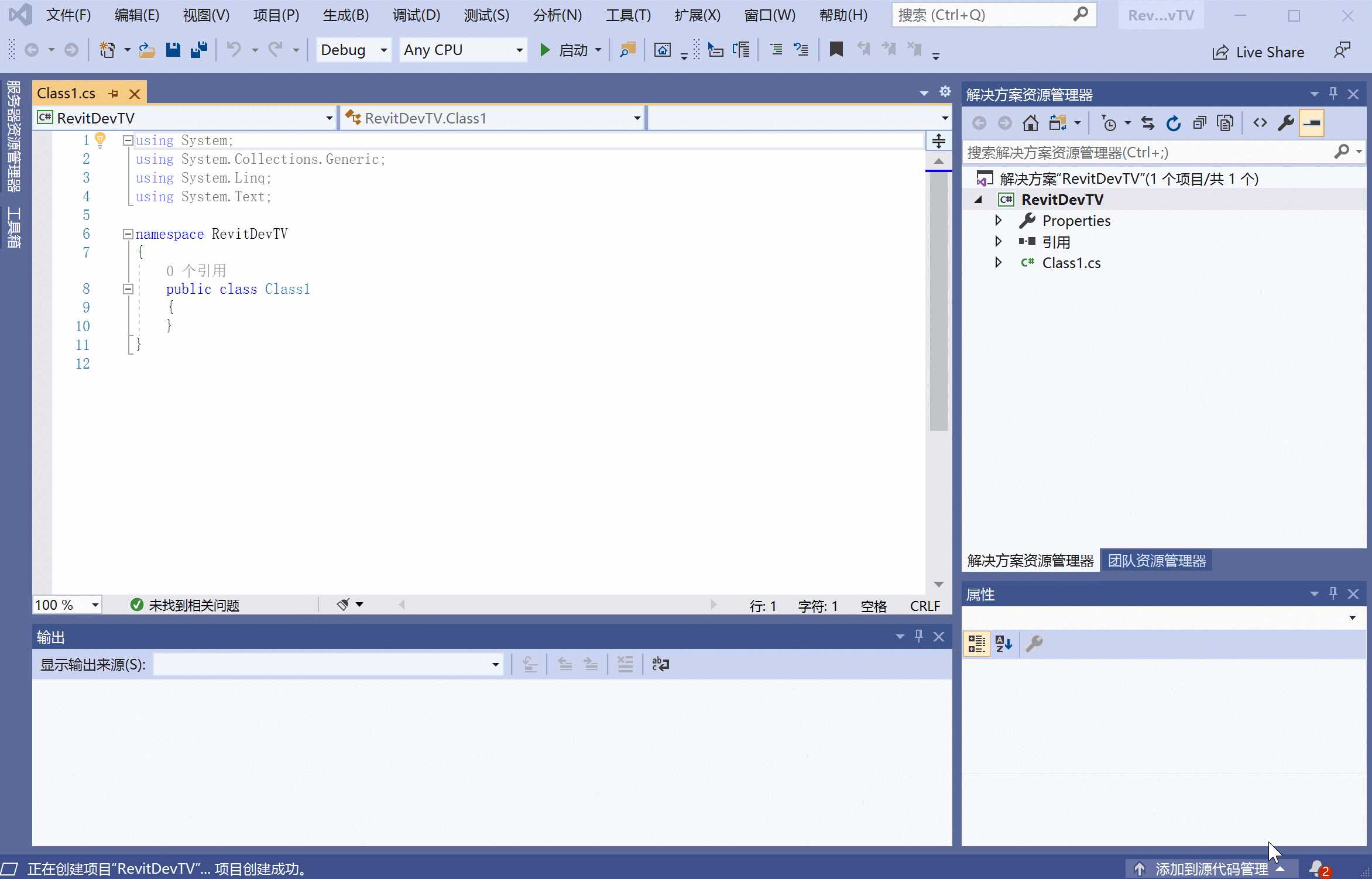Image resolution: width=1372 pixels, height=879 pixels.
Task: Click the green Start debugging arrow
Action: pos(544,50)
